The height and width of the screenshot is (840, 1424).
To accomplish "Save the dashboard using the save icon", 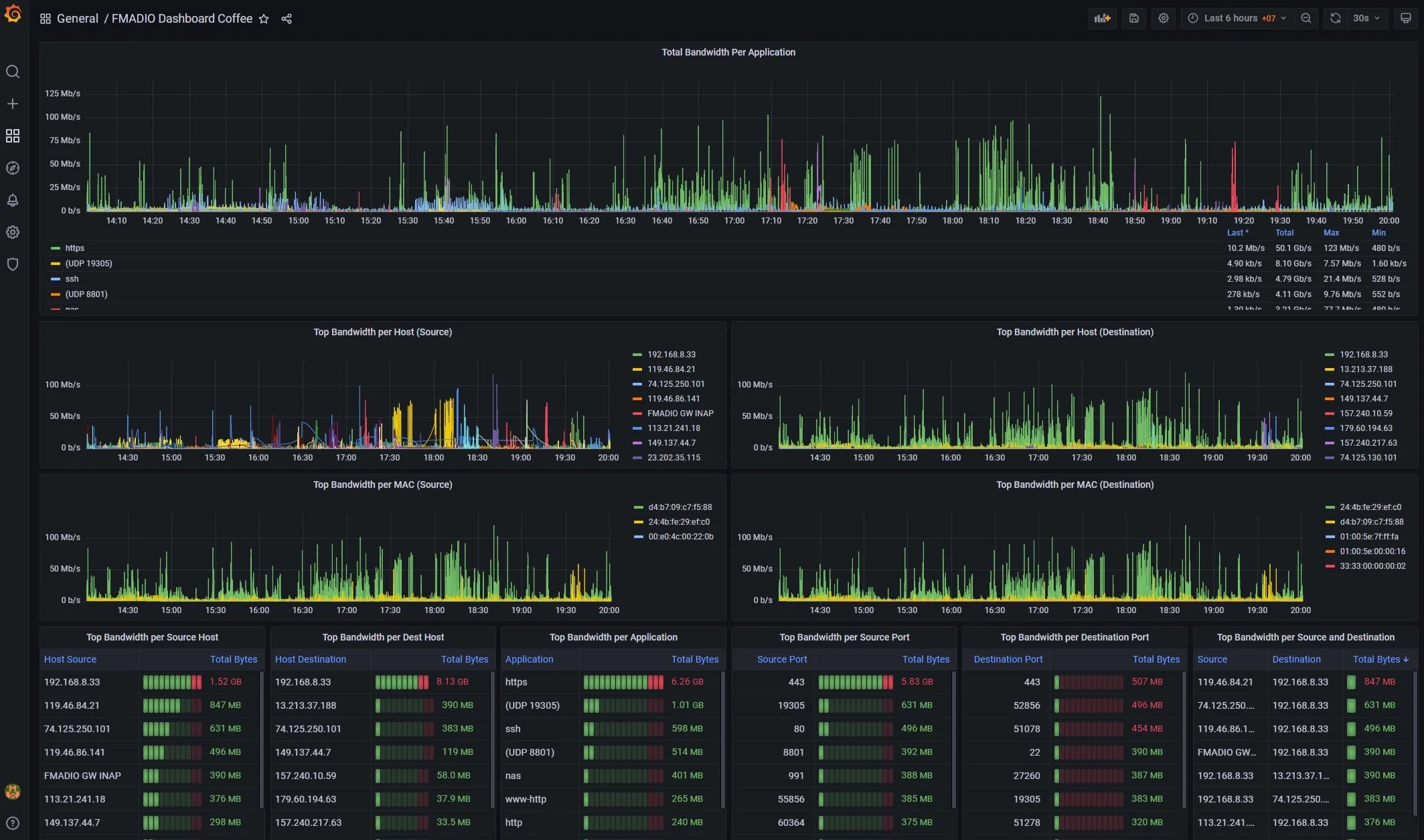I will pos(1133,18).
